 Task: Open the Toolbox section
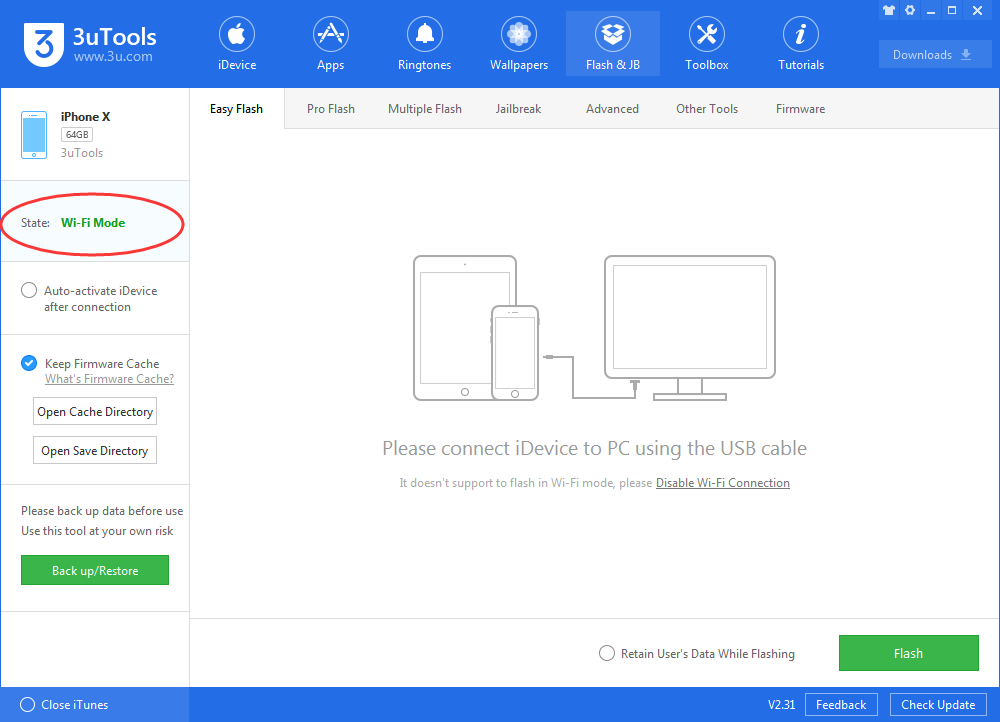(707, 44)
